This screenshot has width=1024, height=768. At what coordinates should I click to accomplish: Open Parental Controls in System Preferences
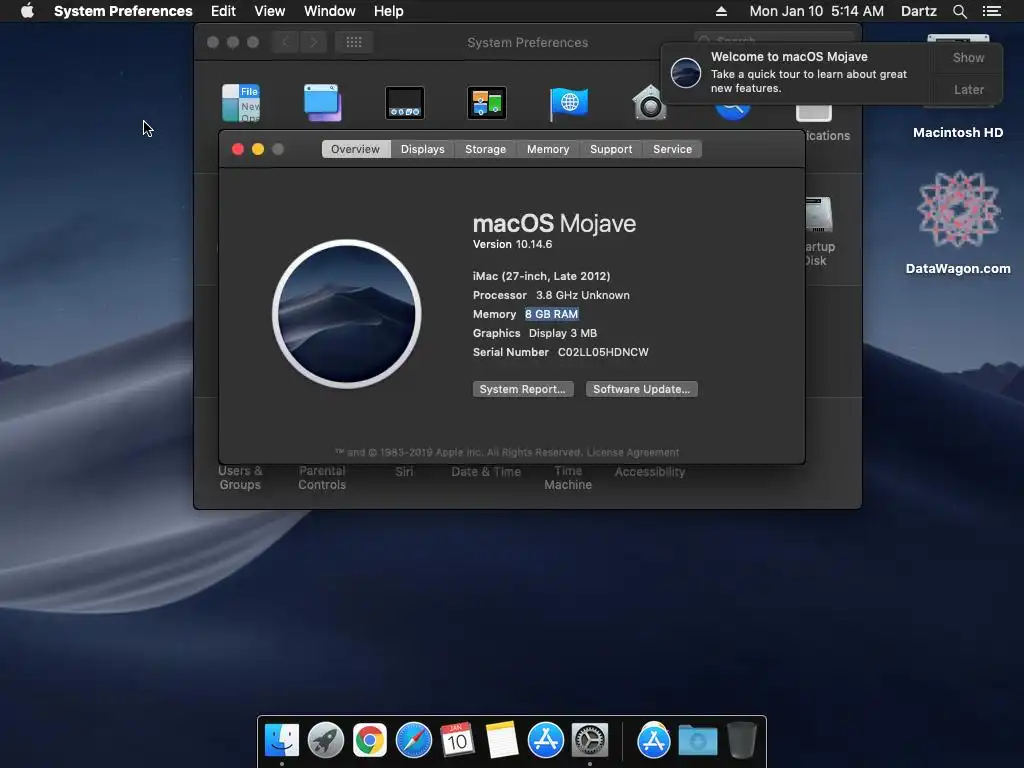322,477
